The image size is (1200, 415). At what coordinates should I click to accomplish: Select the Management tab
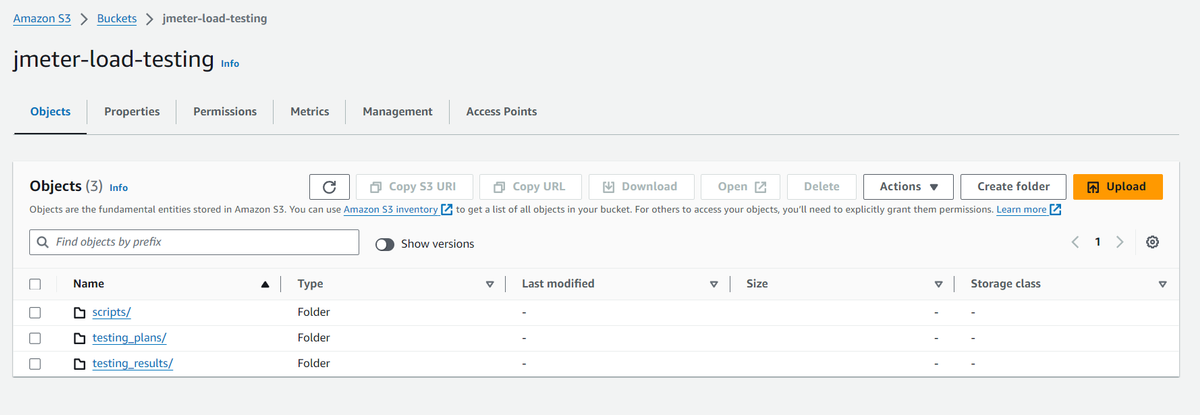[x=398, y=112]
